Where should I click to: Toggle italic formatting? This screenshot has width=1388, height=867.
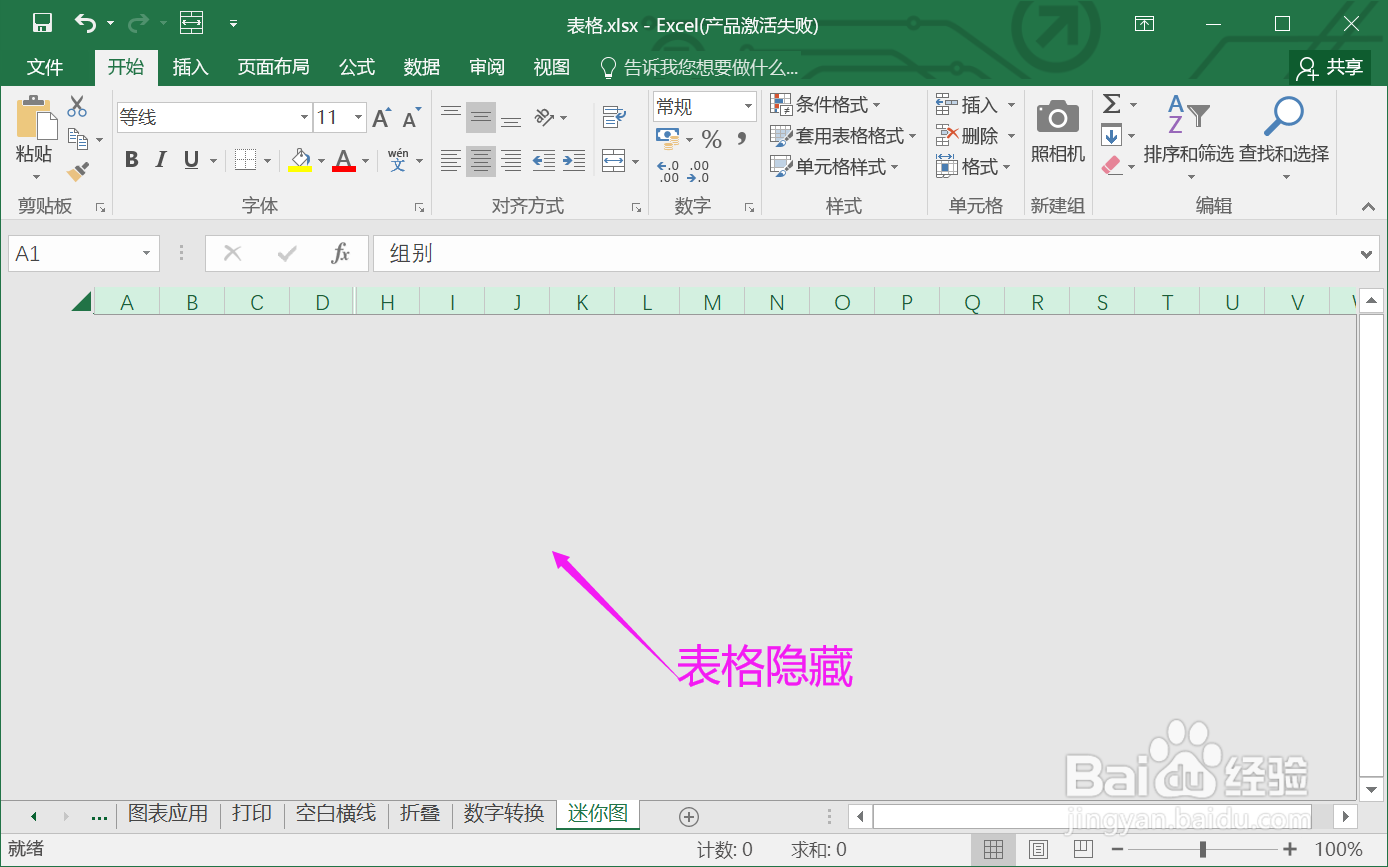161,158
